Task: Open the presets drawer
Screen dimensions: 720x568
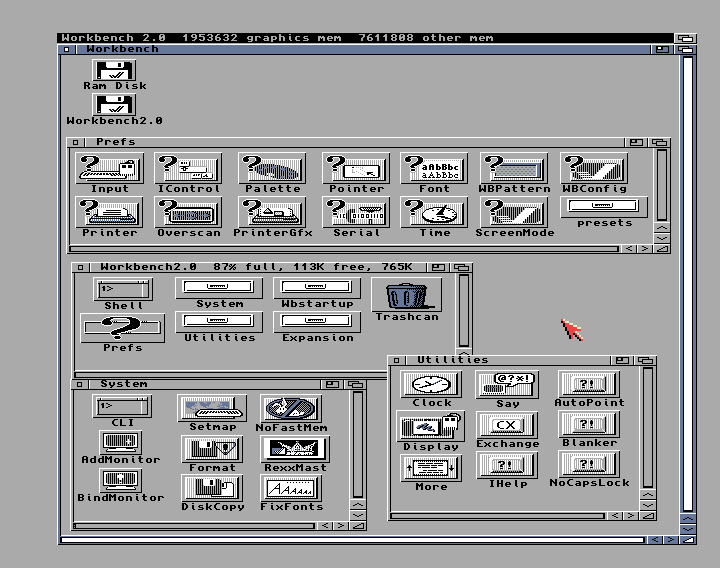Action: click(604, 207)
